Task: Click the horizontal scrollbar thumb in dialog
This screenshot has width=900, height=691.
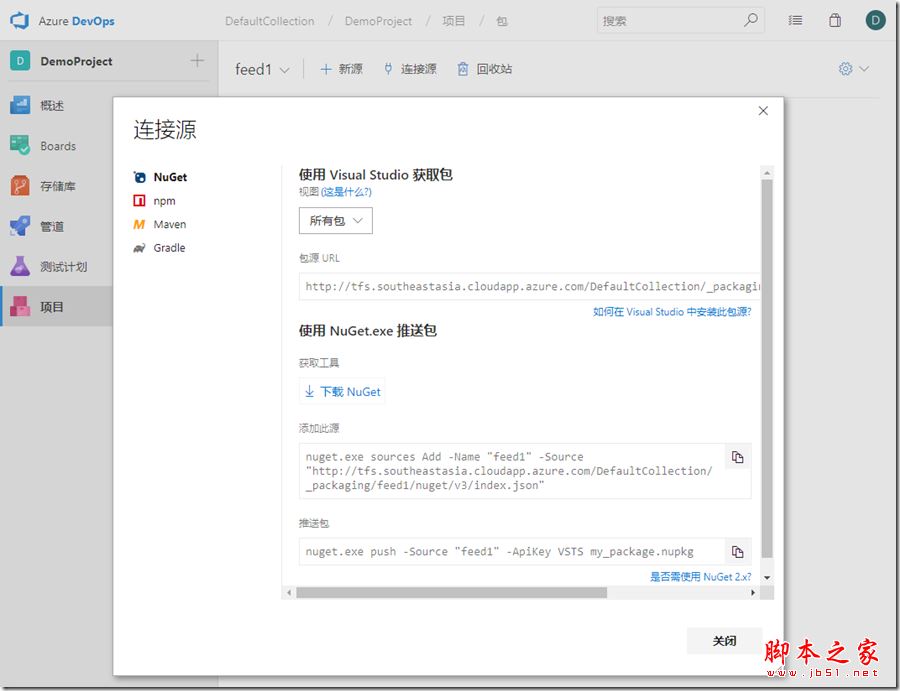Action: tap(451, 592)
